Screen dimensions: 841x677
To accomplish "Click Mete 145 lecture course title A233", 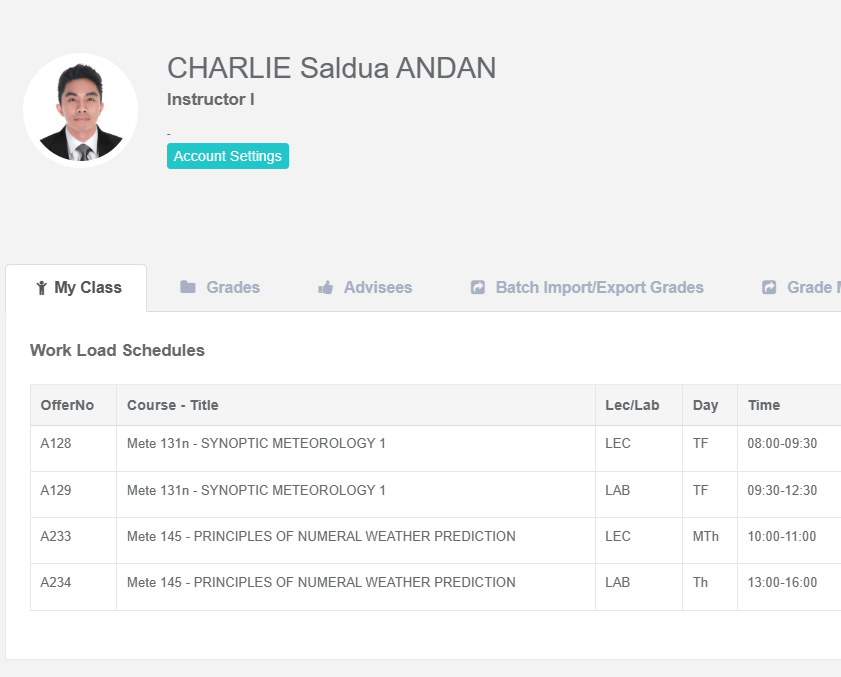I will [x=321, y=536].
